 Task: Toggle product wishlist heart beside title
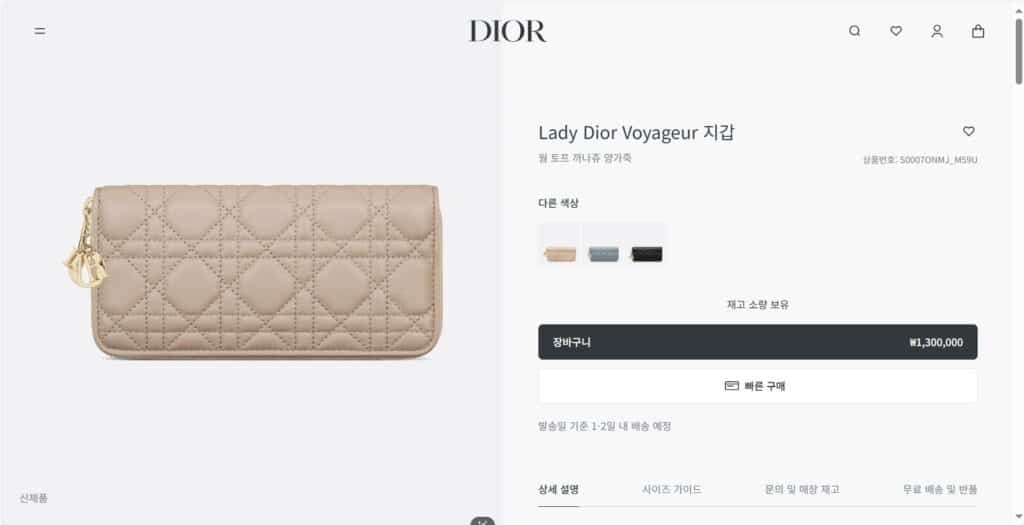point(968,131)
